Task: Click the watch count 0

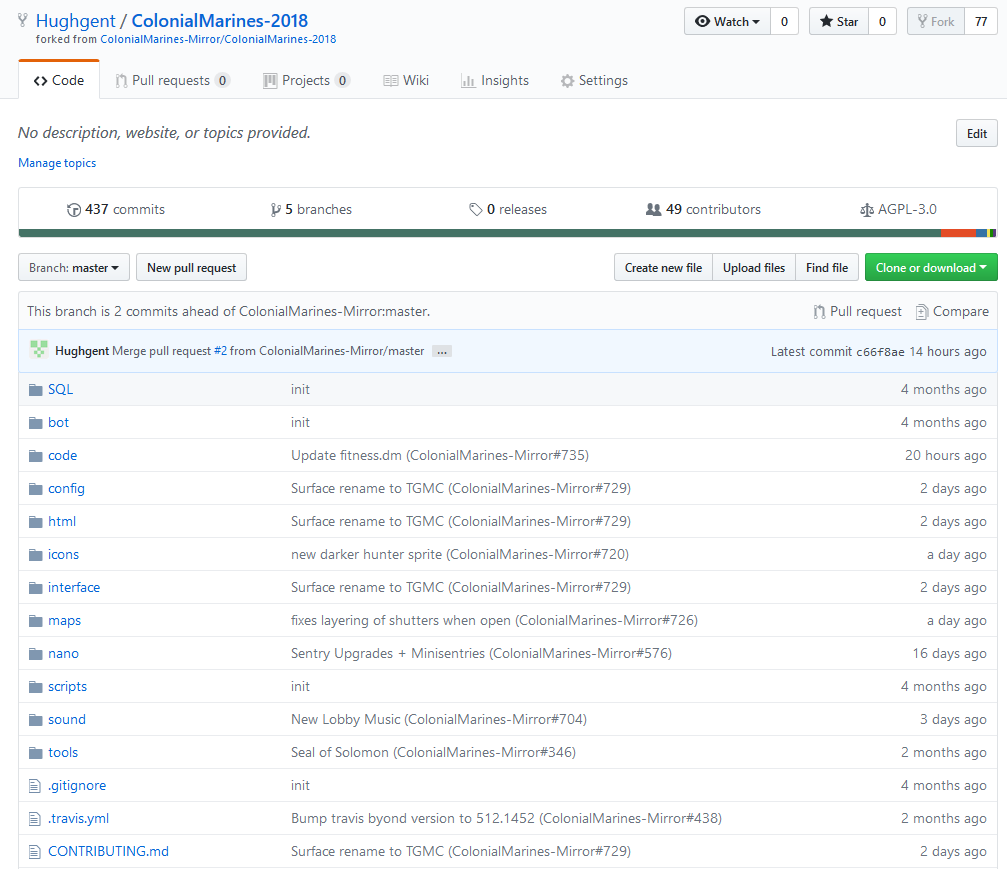Action: (x=784, y=21)
